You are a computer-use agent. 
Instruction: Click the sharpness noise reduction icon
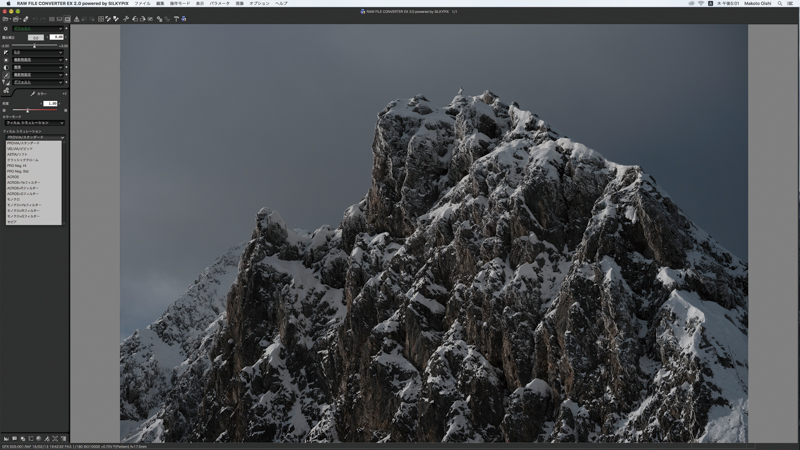tap(6, 82)
